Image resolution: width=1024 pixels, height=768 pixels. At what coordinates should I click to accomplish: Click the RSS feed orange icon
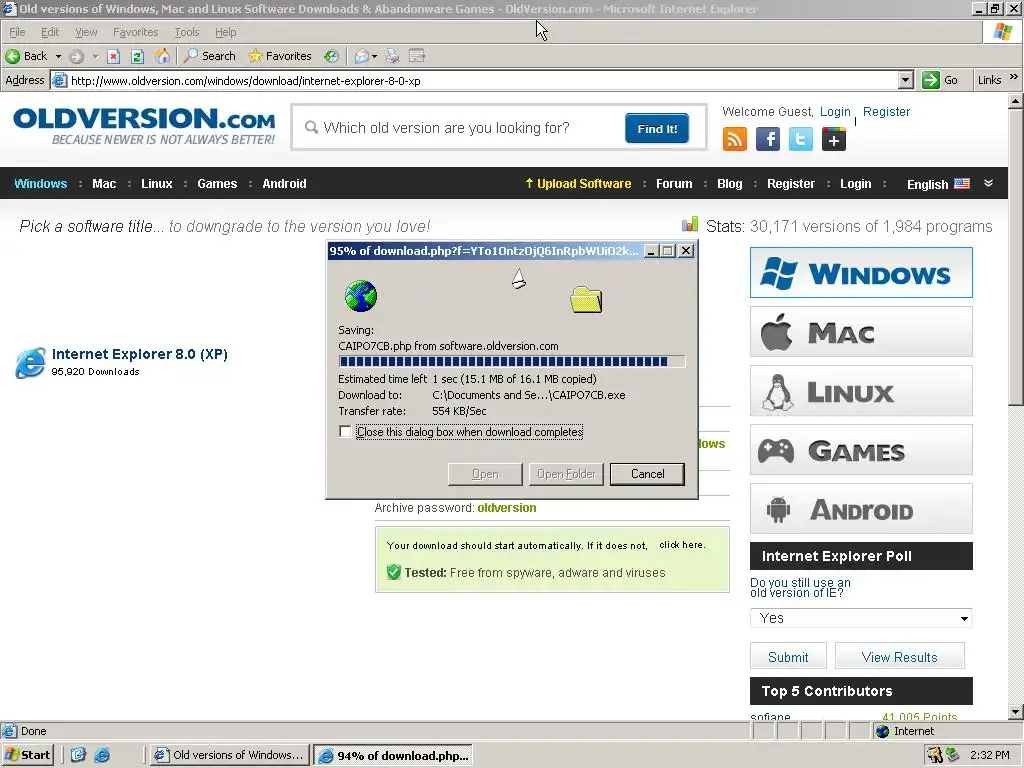[x=735, y=139]
